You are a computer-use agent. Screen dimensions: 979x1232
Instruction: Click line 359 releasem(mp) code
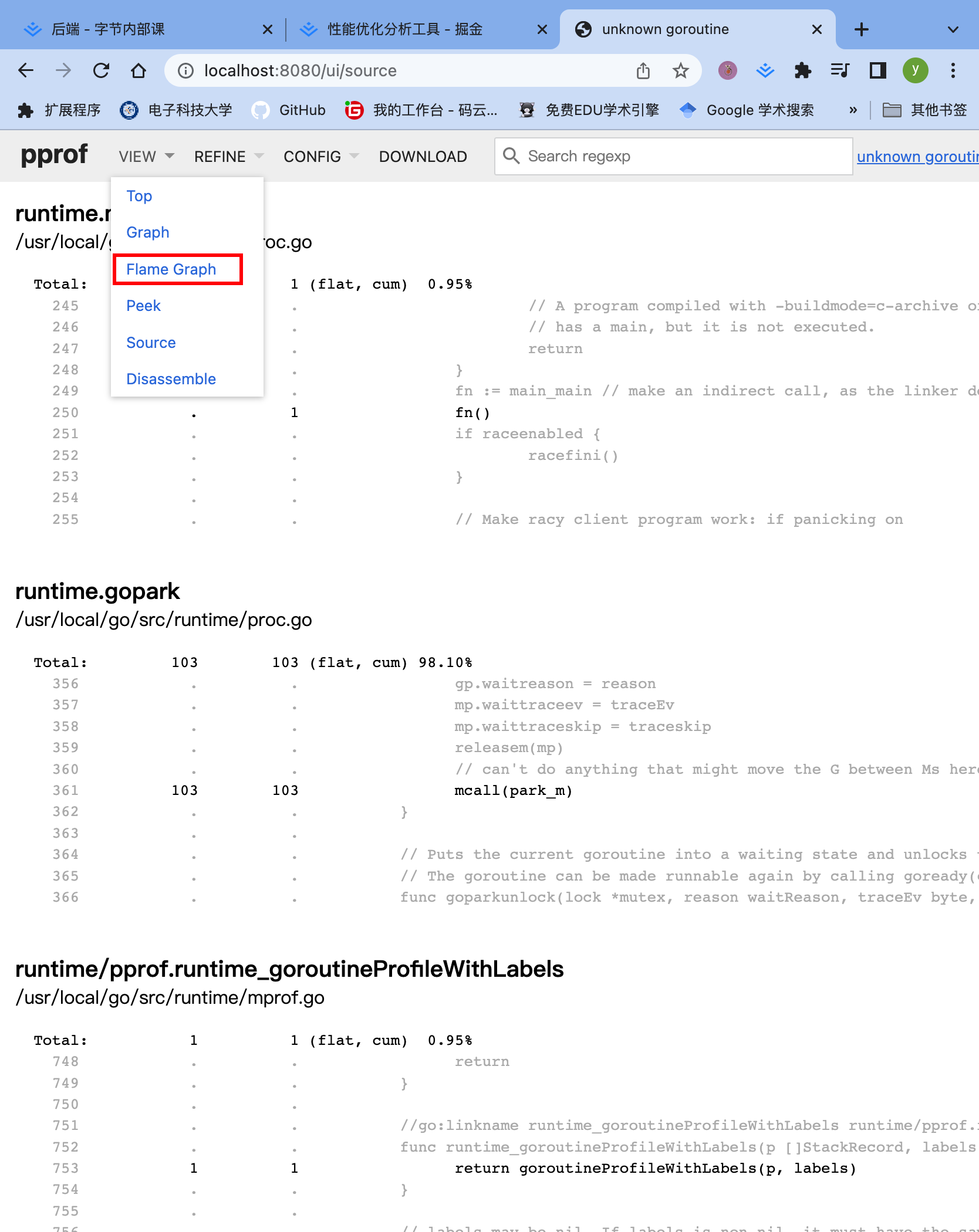pos(509,748)
